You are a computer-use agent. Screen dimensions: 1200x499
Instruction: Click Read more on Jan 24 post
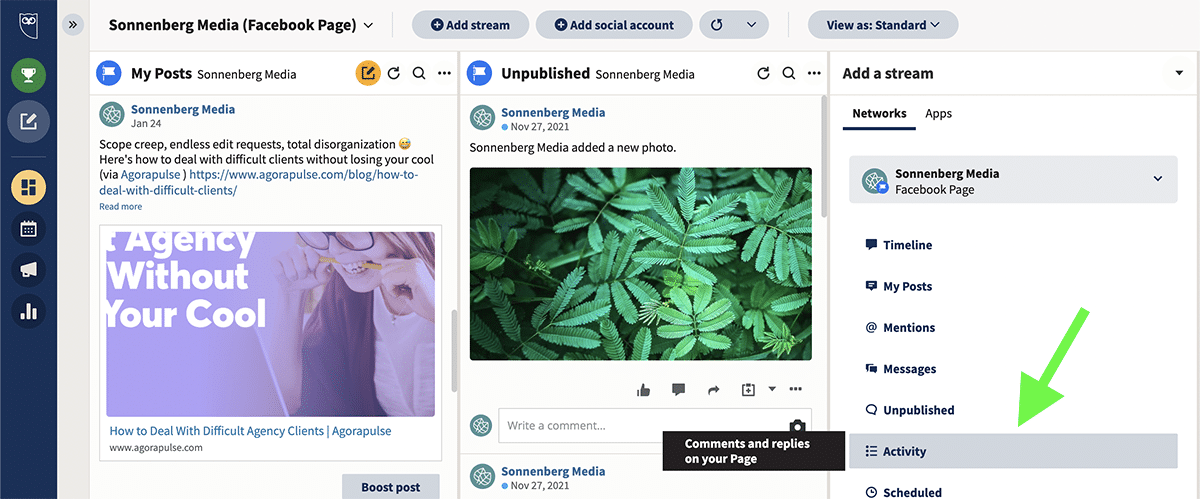(120, 207)
